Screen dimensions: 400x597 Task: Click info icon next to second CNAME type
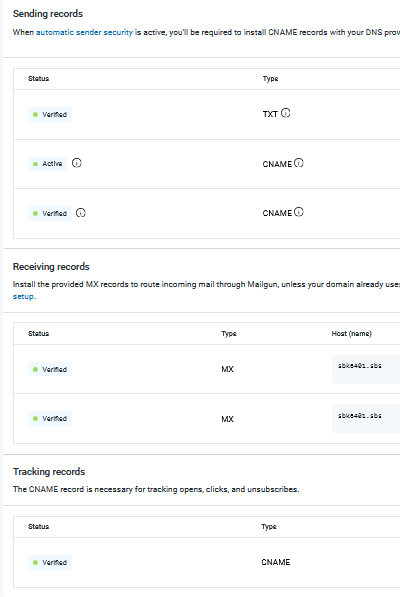pyautogui.click(x=299, y=212)
